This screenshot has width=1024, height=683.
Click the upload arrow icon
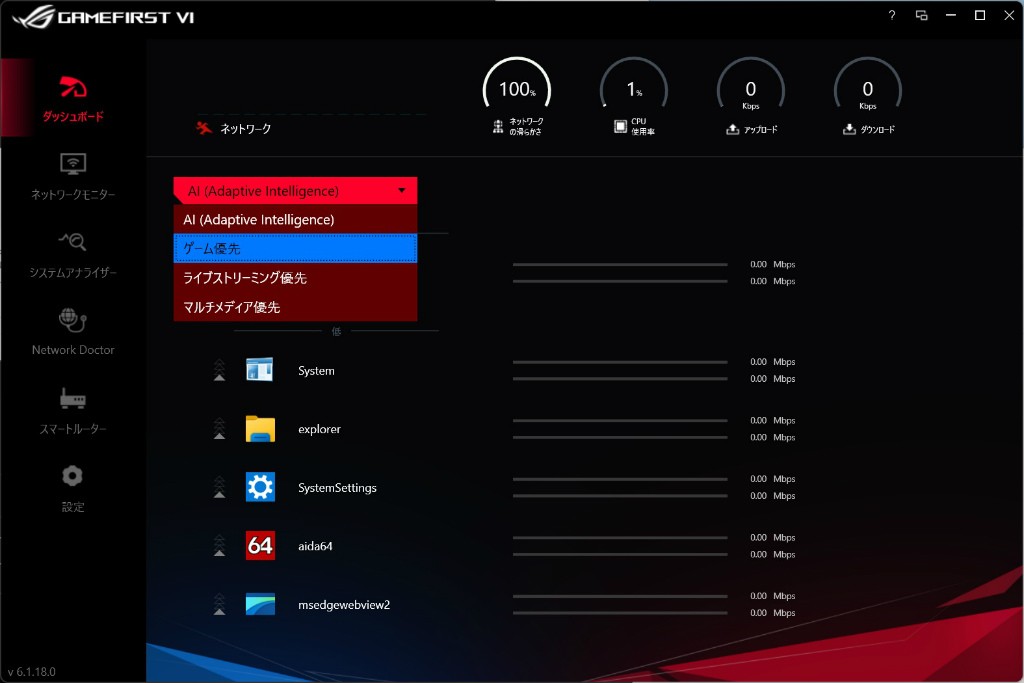[x=733, y=129]
